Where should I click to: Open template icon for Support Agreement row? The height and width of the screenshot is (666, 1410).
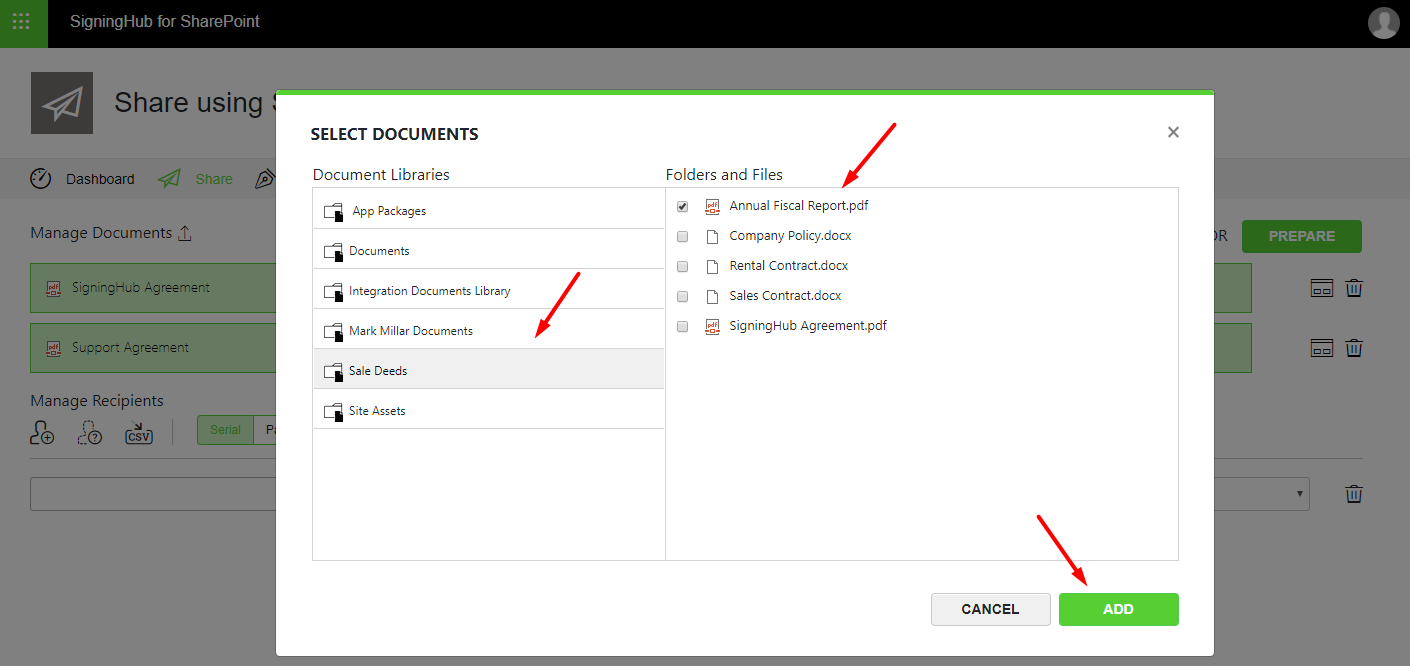[x=1321, y=348]
